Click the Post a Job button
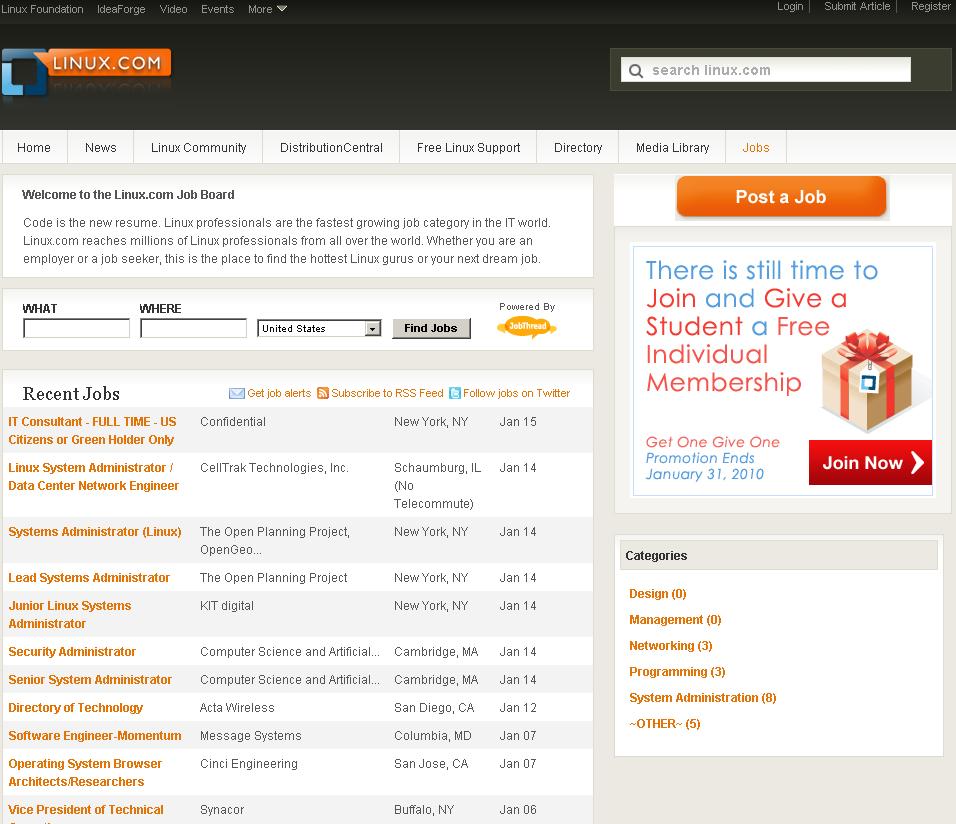956x824 pixels. coord(781,196)
